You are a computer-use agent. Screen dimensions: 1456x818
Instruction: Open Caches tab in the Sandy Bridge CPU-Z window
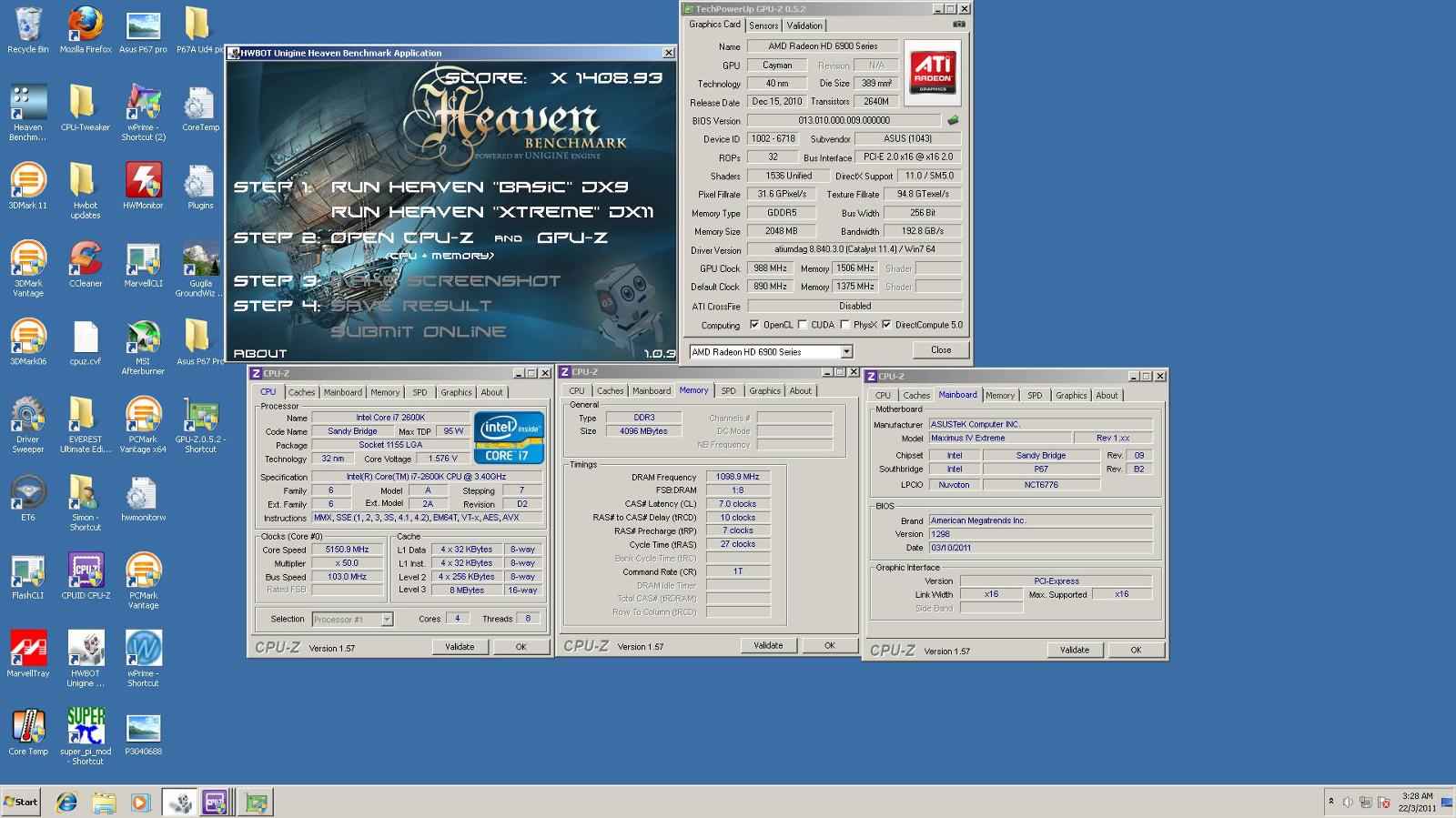click(302, 392)
